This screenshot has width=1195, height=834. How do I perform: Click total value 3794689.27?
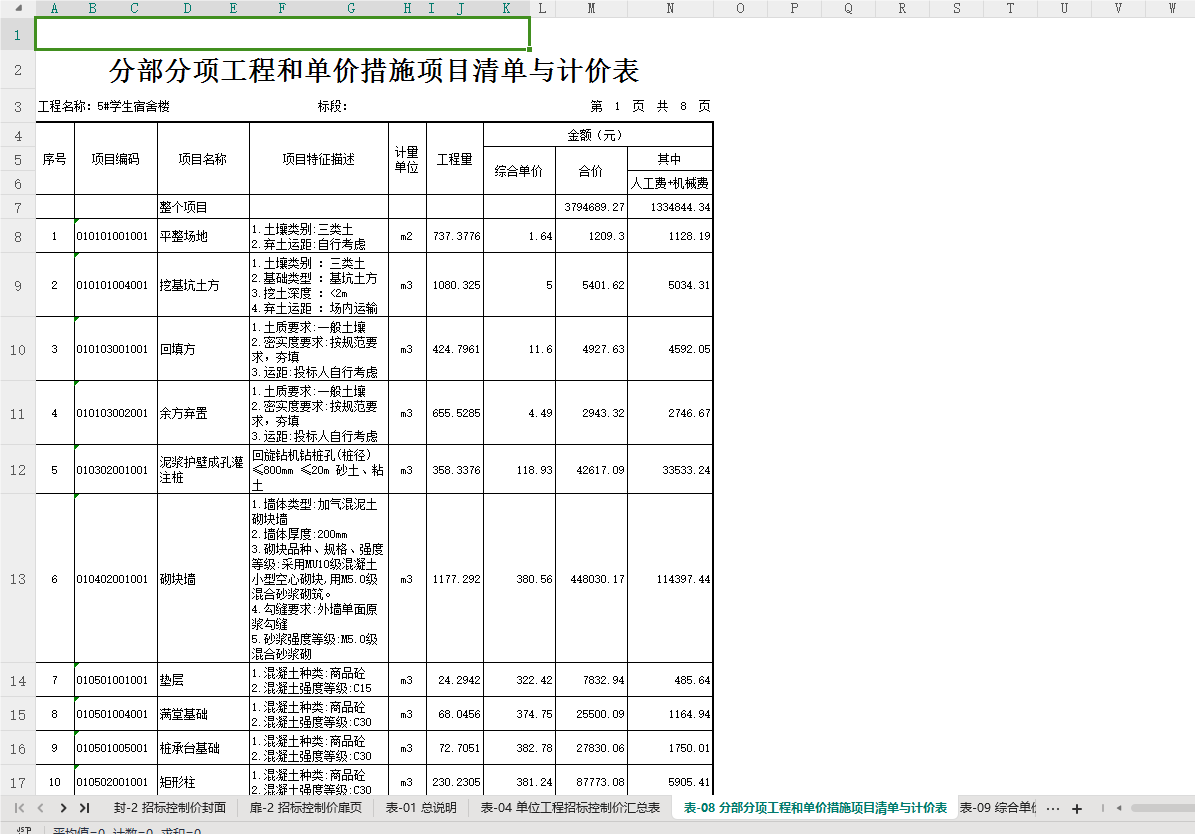[591, 207]
